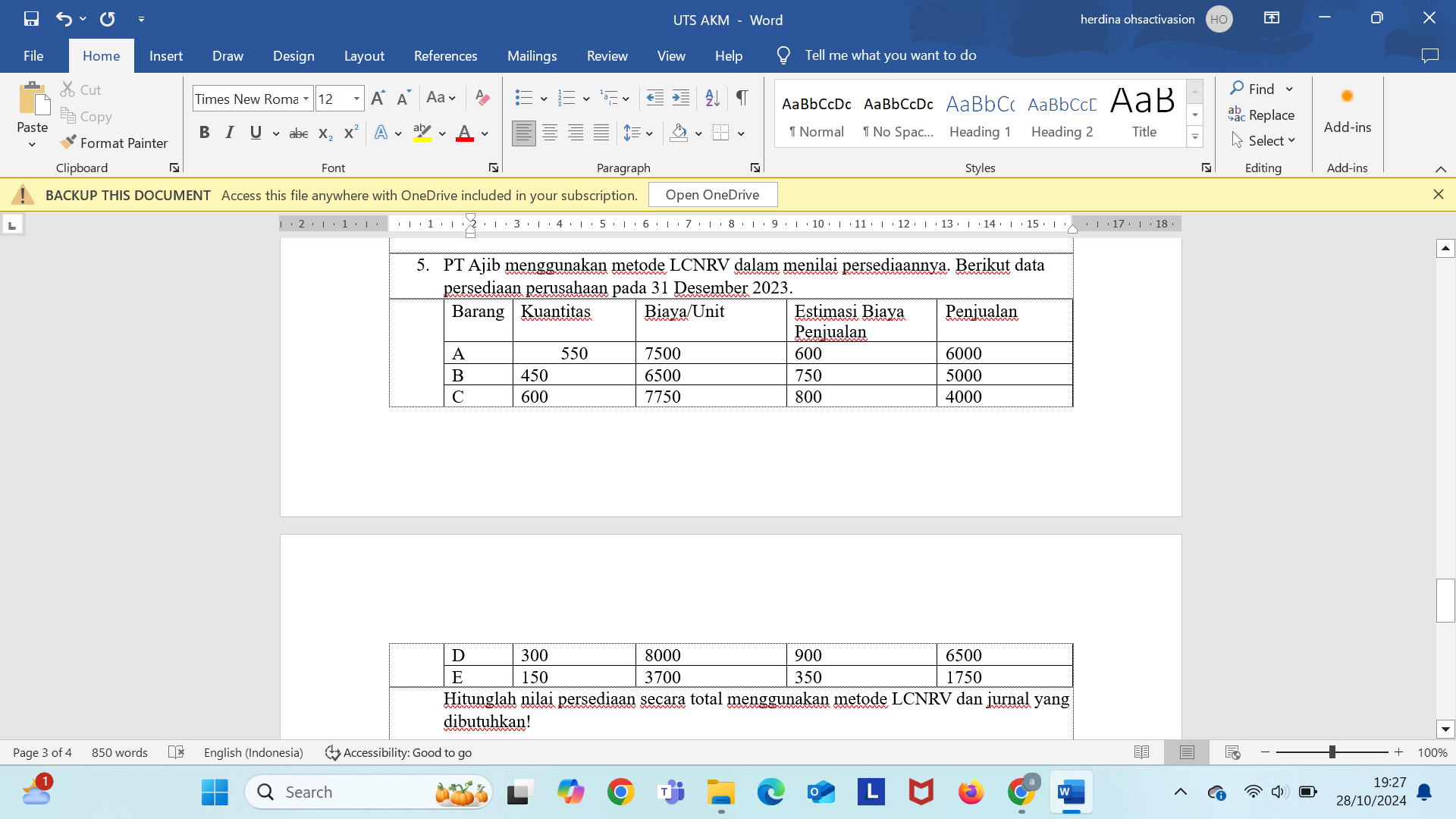Open the Insert ribbon tab
This screenshot has height=819, width=1456.
[x=166, y=56]
